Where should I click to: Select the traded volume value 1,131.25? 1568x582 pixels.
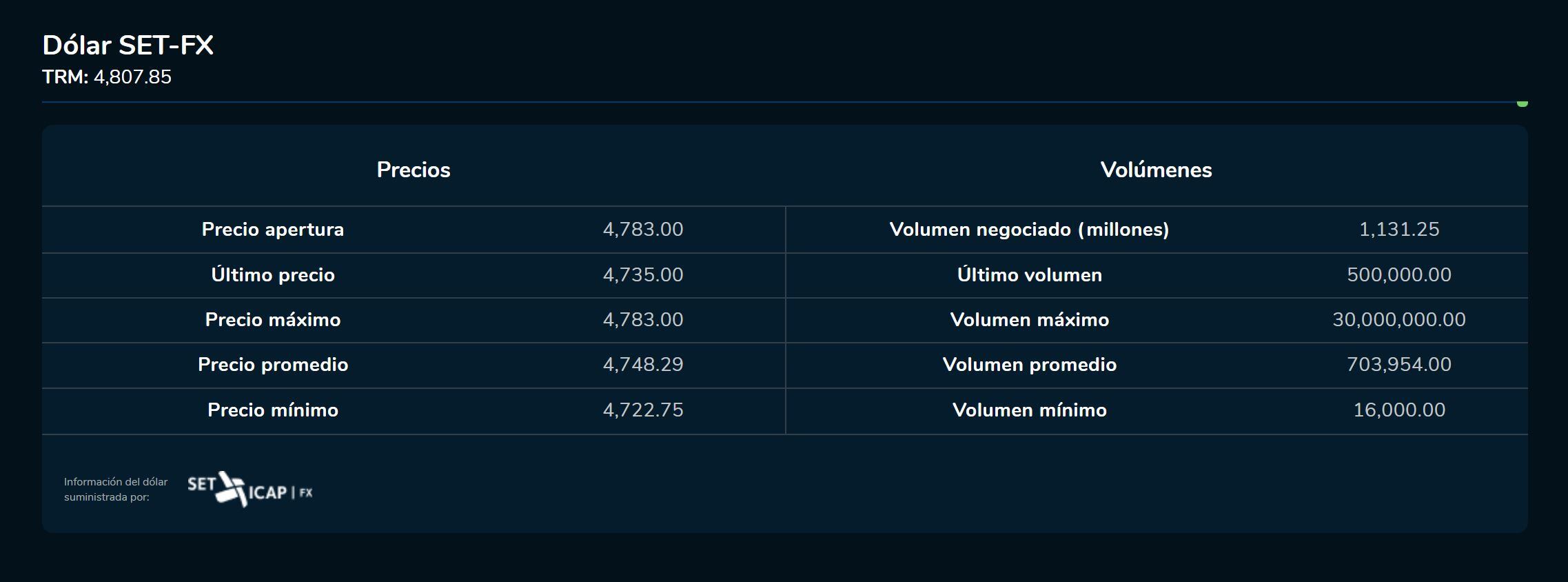point(1399,230)
